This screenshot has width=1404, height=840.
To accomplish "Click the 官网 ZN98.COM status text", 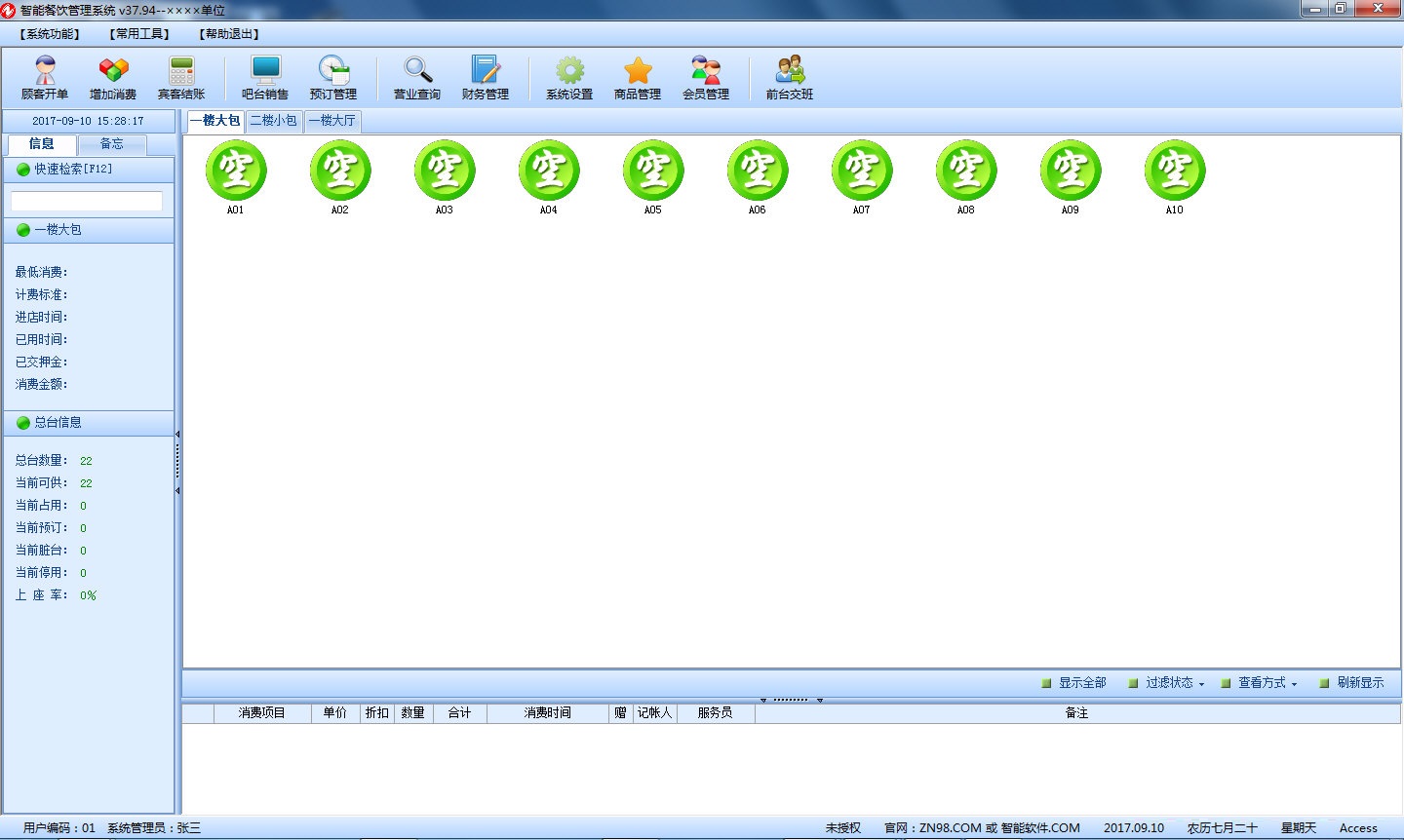I will [x=982, y=828].
